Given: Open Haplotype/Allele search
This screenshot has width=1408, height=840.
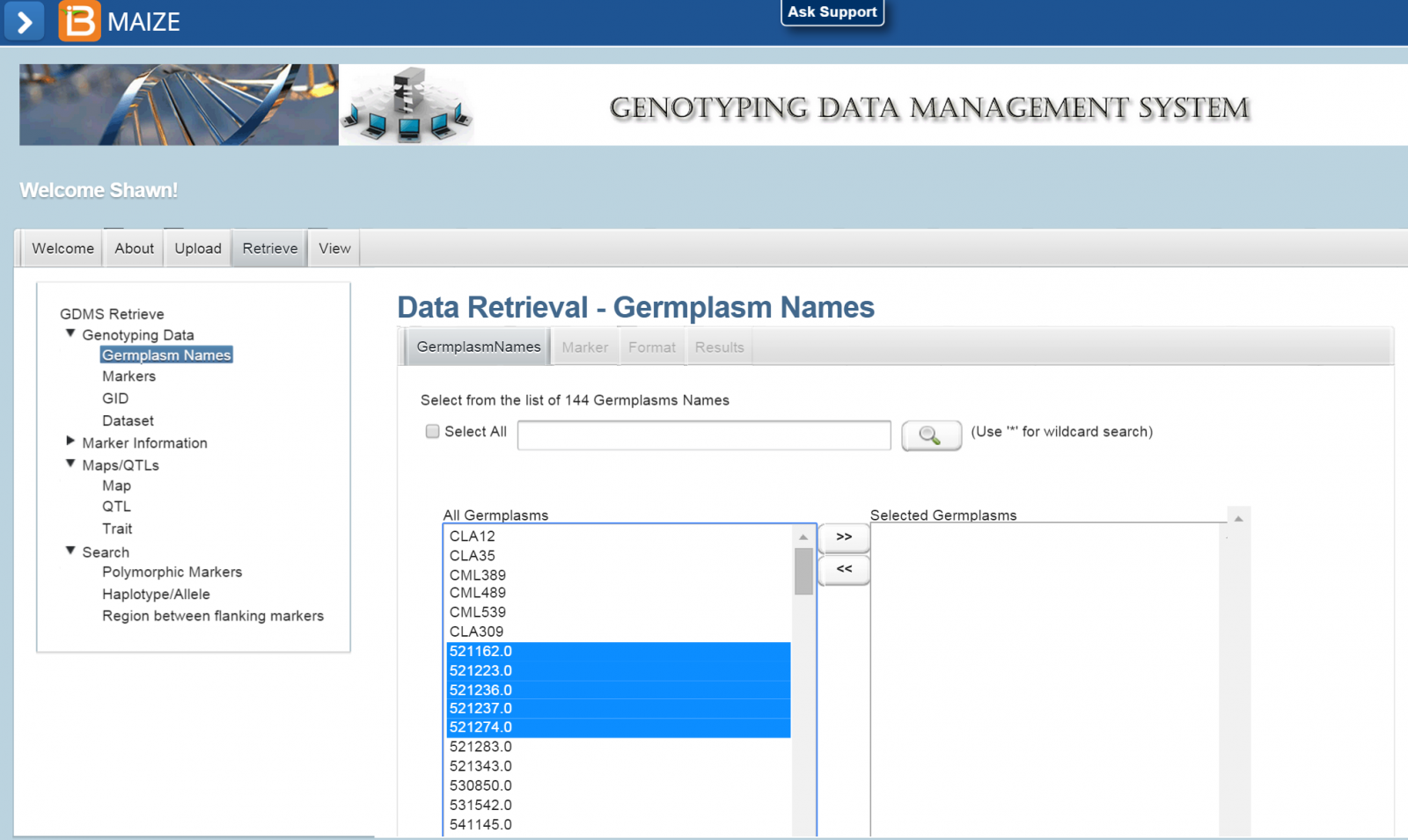Looking at the screenshot, I should (x=156, y=595).
